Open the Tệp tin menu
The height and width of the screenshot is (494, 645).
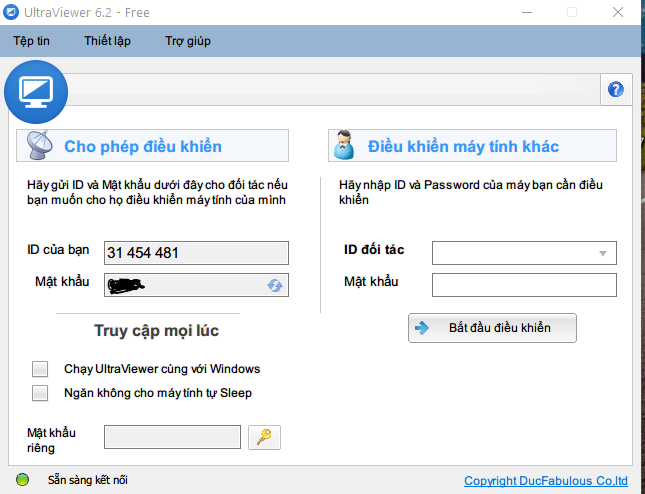tap(31, 41)
